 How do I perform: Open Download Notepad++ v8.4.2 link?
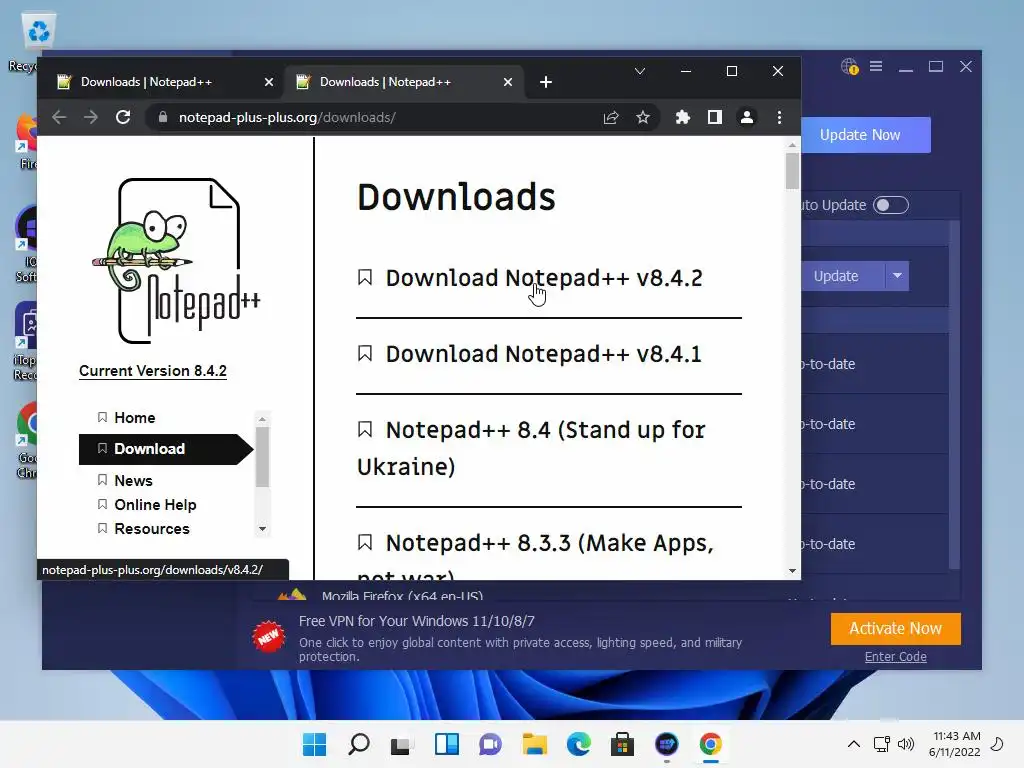point(543,278)
